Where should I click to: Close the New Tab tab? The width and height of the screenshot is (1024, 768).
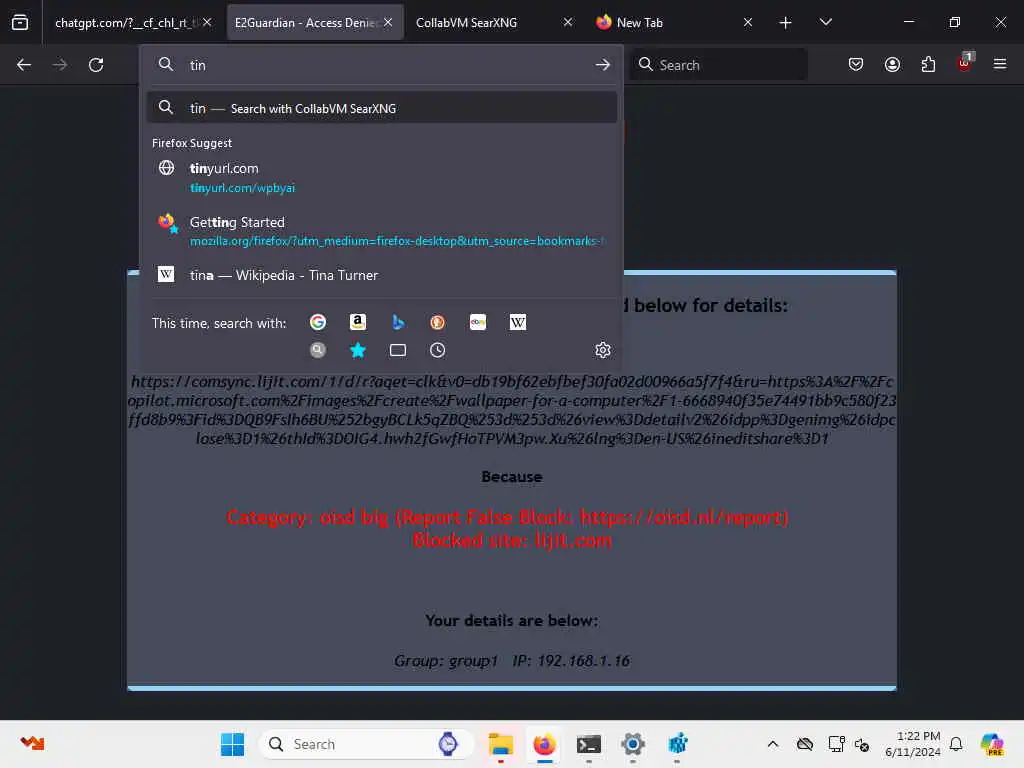click(748, 22)
